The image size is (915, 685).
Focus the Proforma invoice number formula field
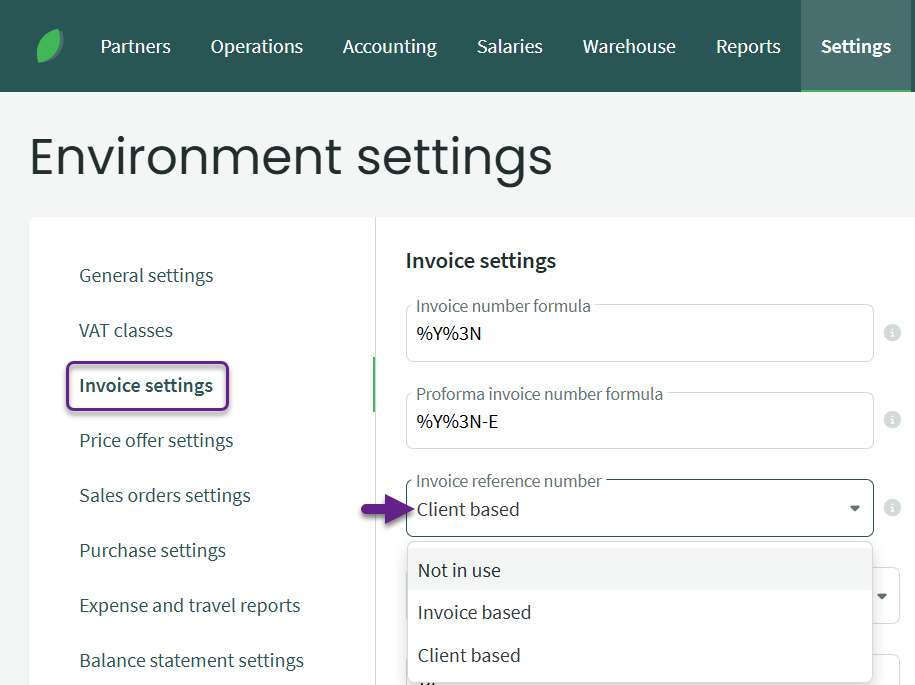[x=639, y=422]
